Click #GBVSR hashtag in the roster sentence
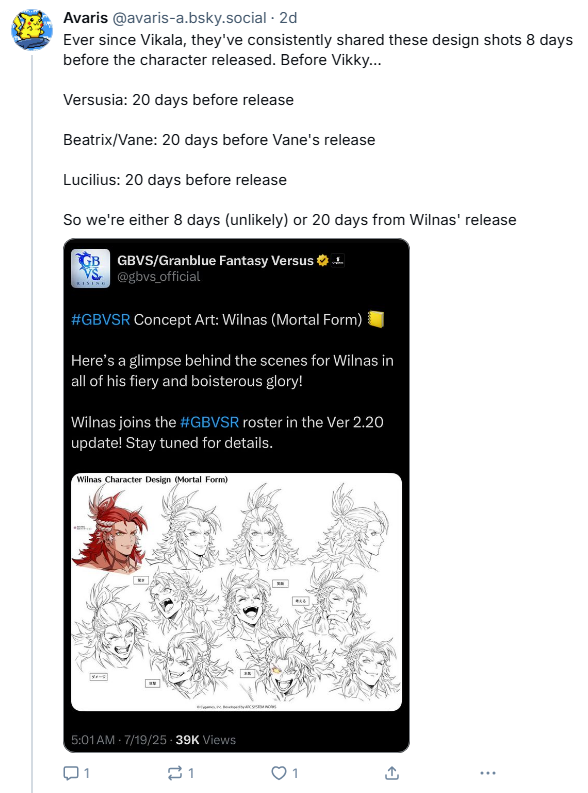Viewport: 588px width, 793px height. click(x=209, y=422)
